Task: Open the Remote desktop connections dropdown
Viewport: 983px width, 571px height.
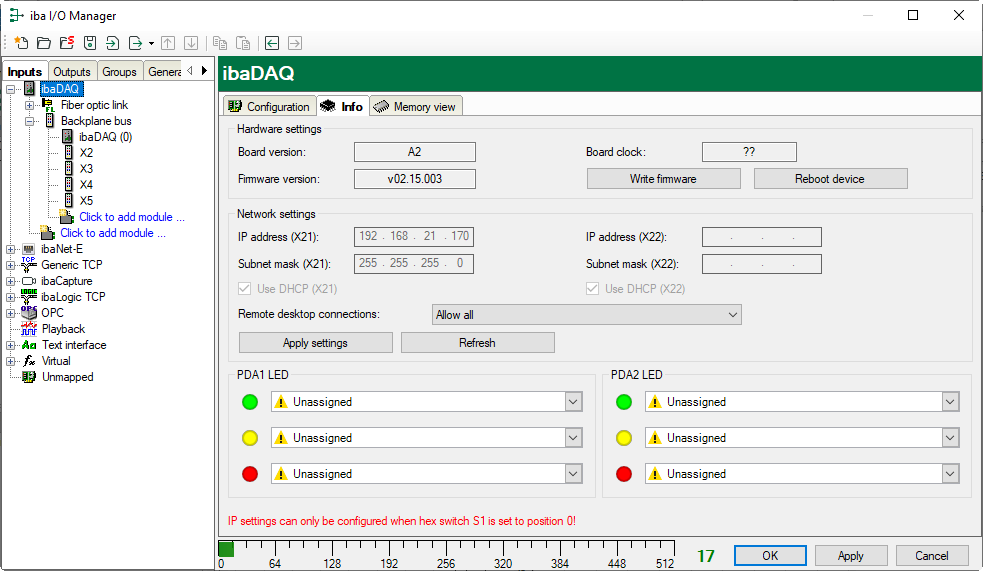Action: click(x=586, y=315)
